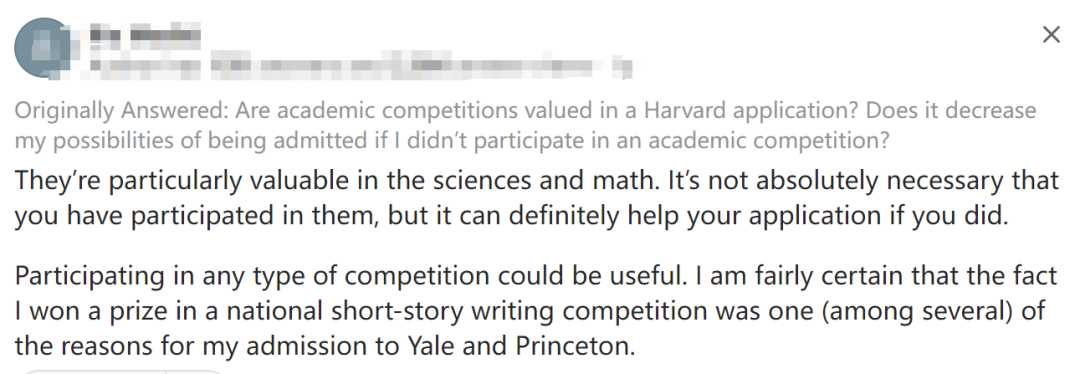The width and height of the screenshot is (1080, 374).
Task: Close the answer with the X icon
Action: 1051,34
